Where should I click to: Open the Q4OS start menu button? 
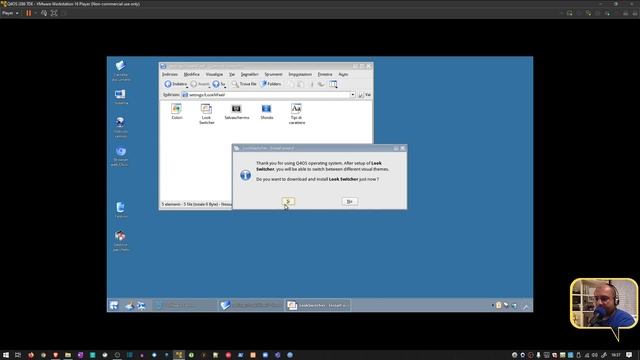114,305
